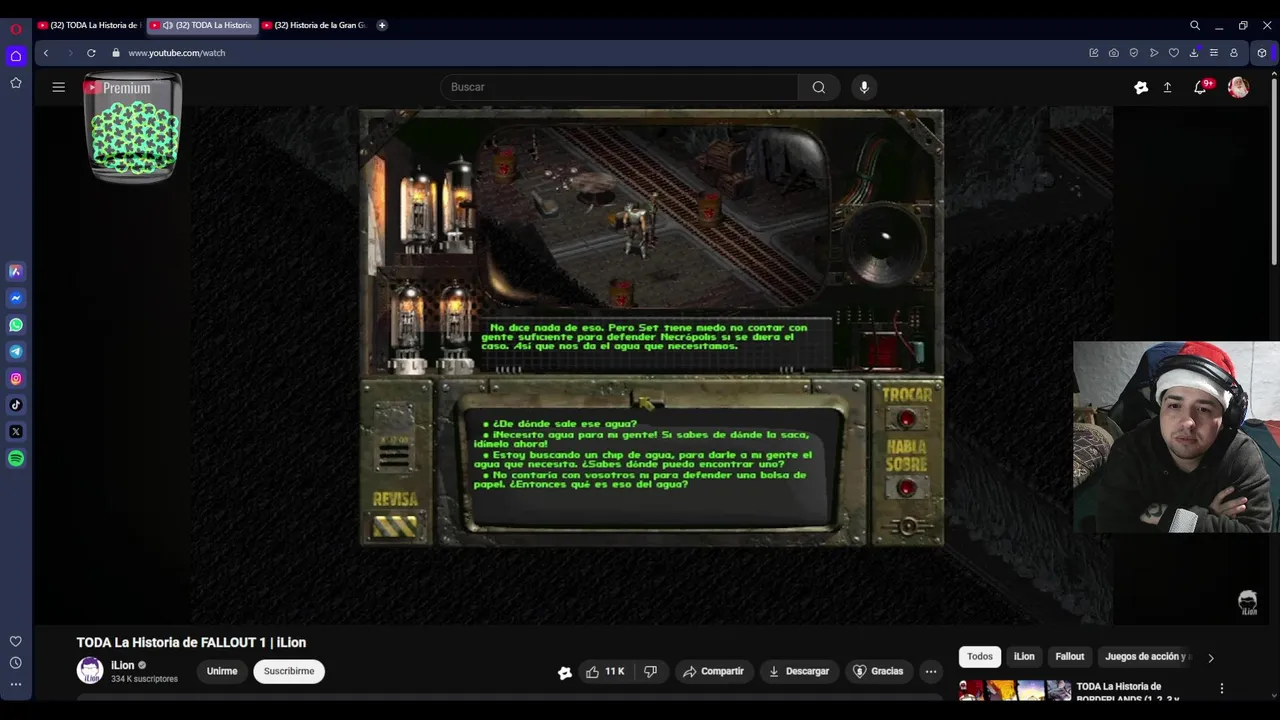This screenshot has height=720, width=1280.
Task: Open X (Twitter) in the sidebar
Action: coord(16,432)
